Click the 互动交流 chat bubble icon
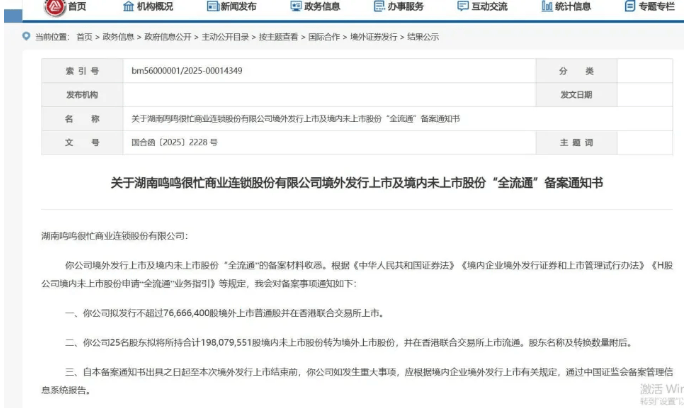686x408 pixels. pos(462,7)
